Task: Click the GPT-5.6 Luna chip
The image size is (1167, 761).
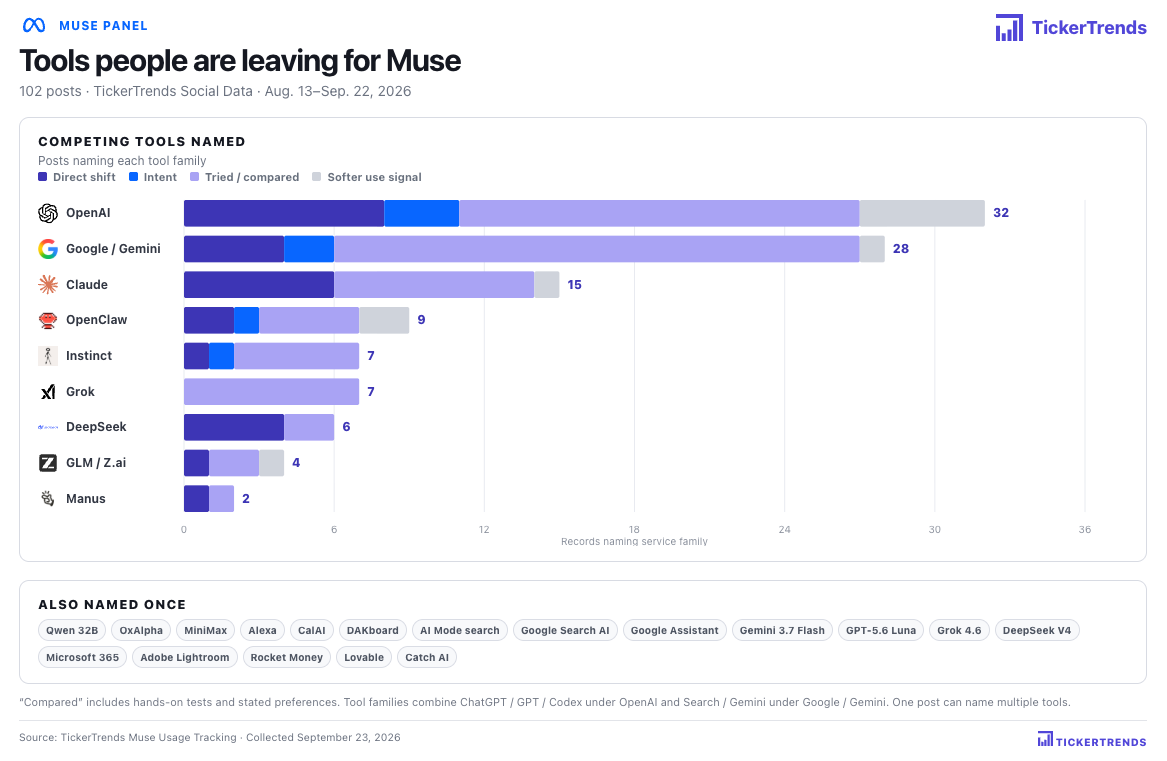Action: click(881, 631)
